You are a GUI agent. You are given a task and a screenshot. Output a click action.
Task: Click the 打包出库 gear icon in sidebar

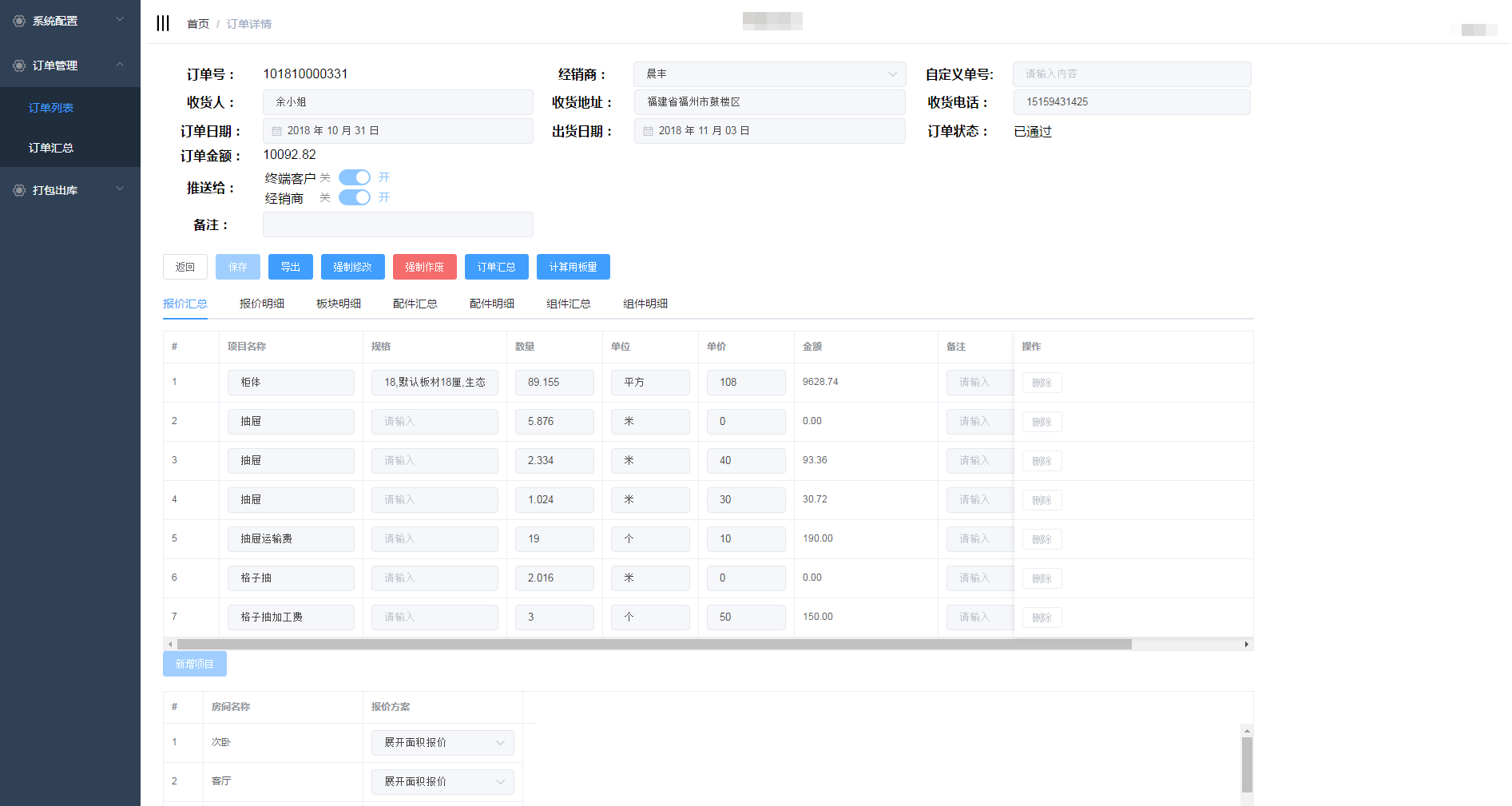click(19, 190)
